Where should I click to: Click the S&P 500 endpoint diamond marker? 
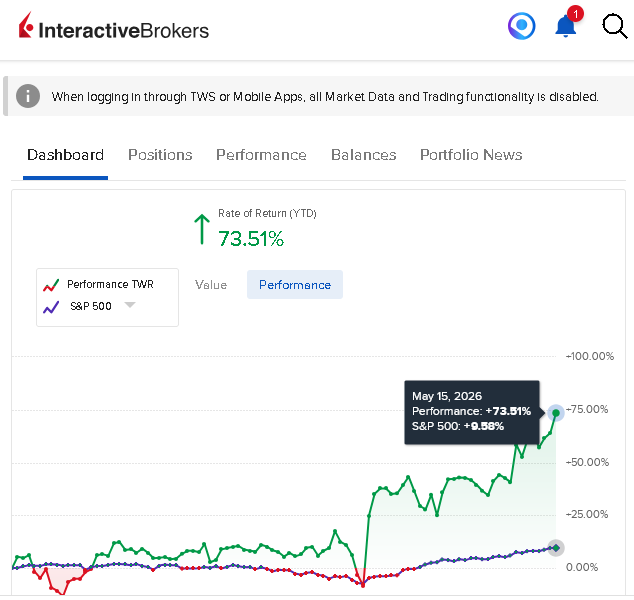[556, 548]
